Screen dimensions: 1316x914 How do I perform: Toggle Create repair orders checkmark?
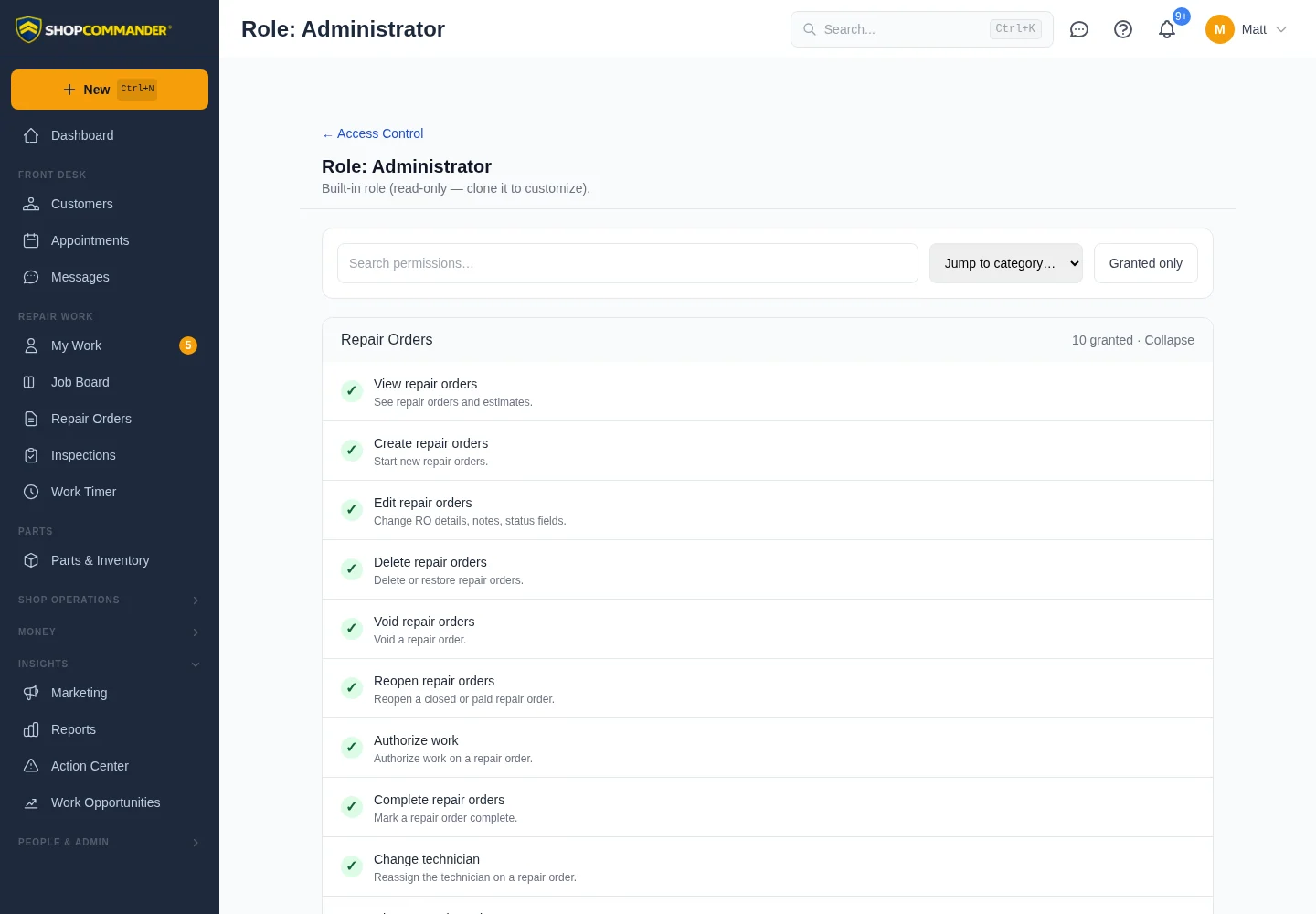[x=352, y=451]
